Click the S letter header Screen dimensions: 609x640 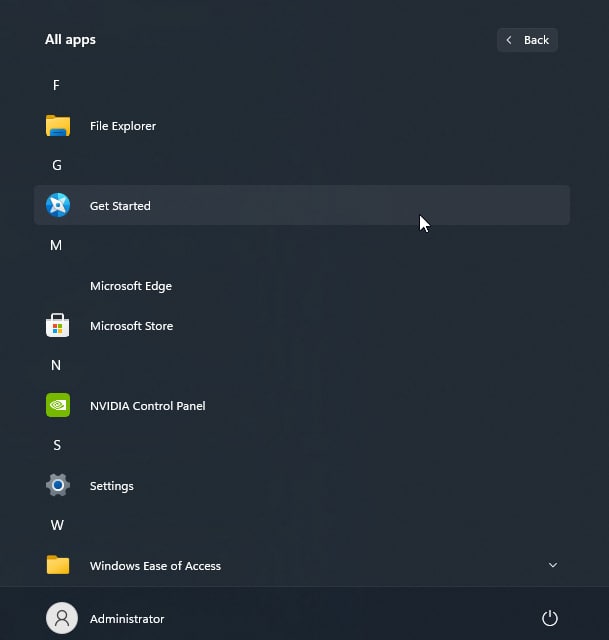click(57, 445)
